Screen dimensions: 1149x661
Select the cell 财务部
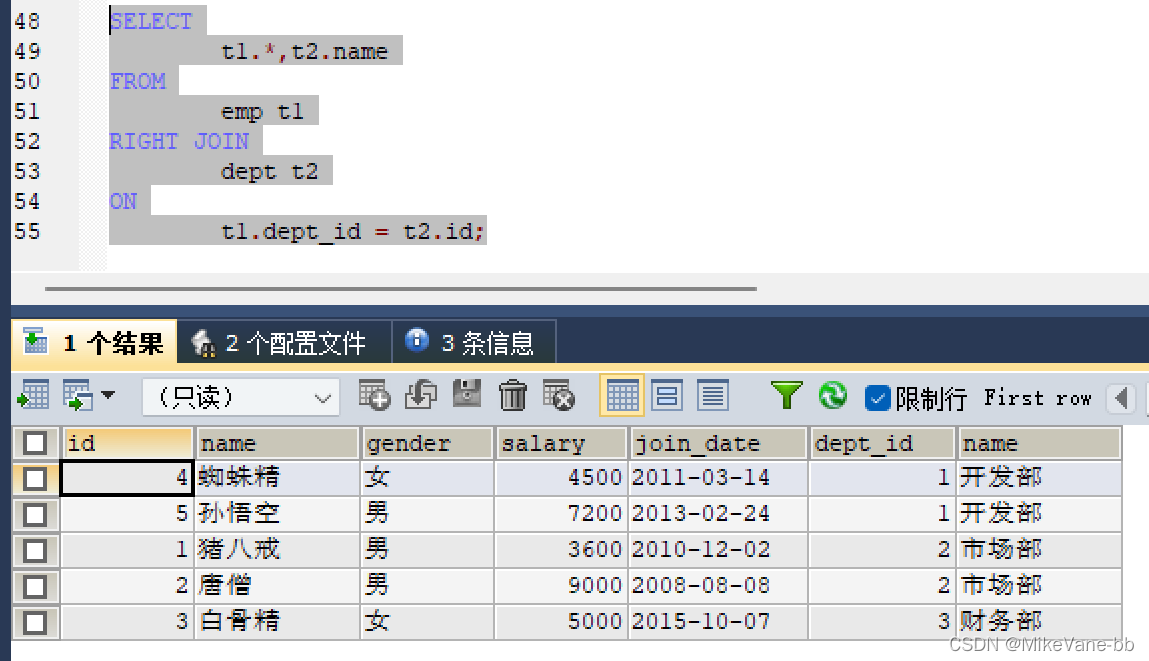[1039, 621]
